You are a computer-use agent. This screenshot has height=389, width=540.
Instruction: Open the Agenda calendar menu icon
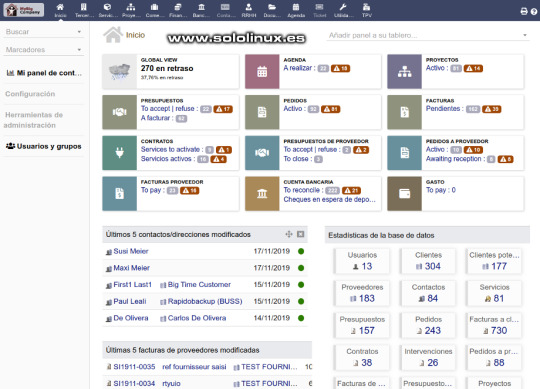point(296,7)
